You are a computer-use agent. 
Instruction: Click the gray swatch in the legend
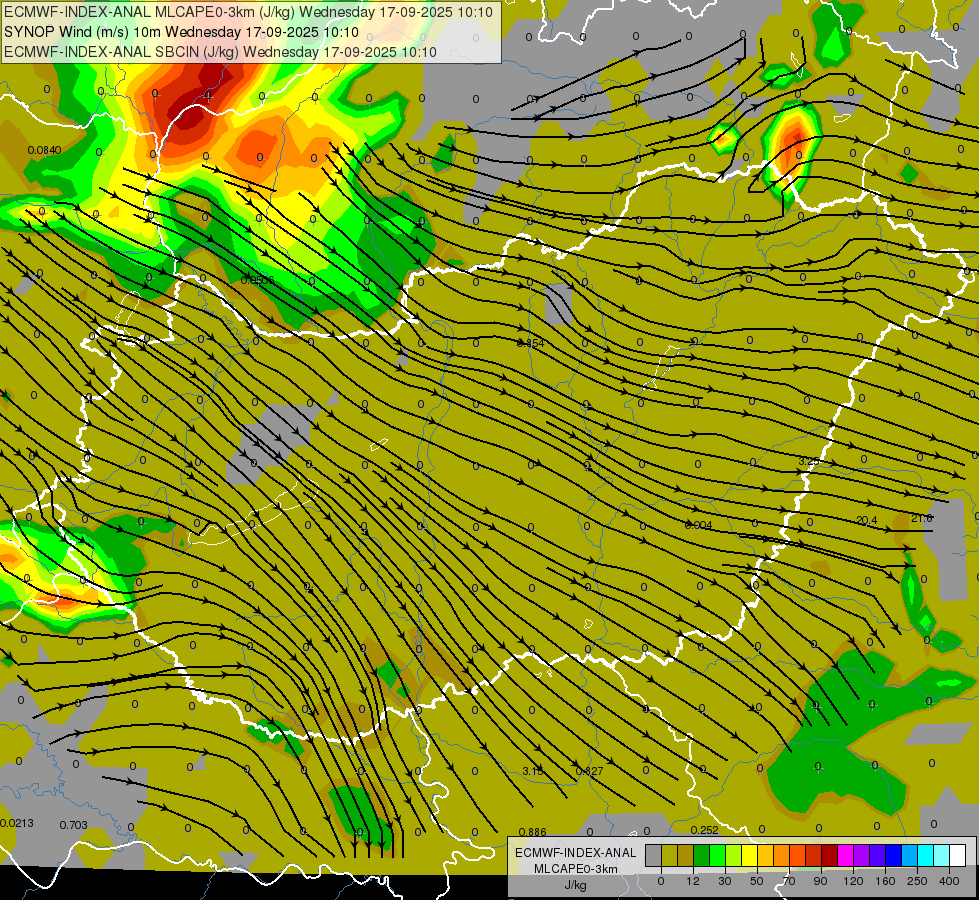pos(654,855)
